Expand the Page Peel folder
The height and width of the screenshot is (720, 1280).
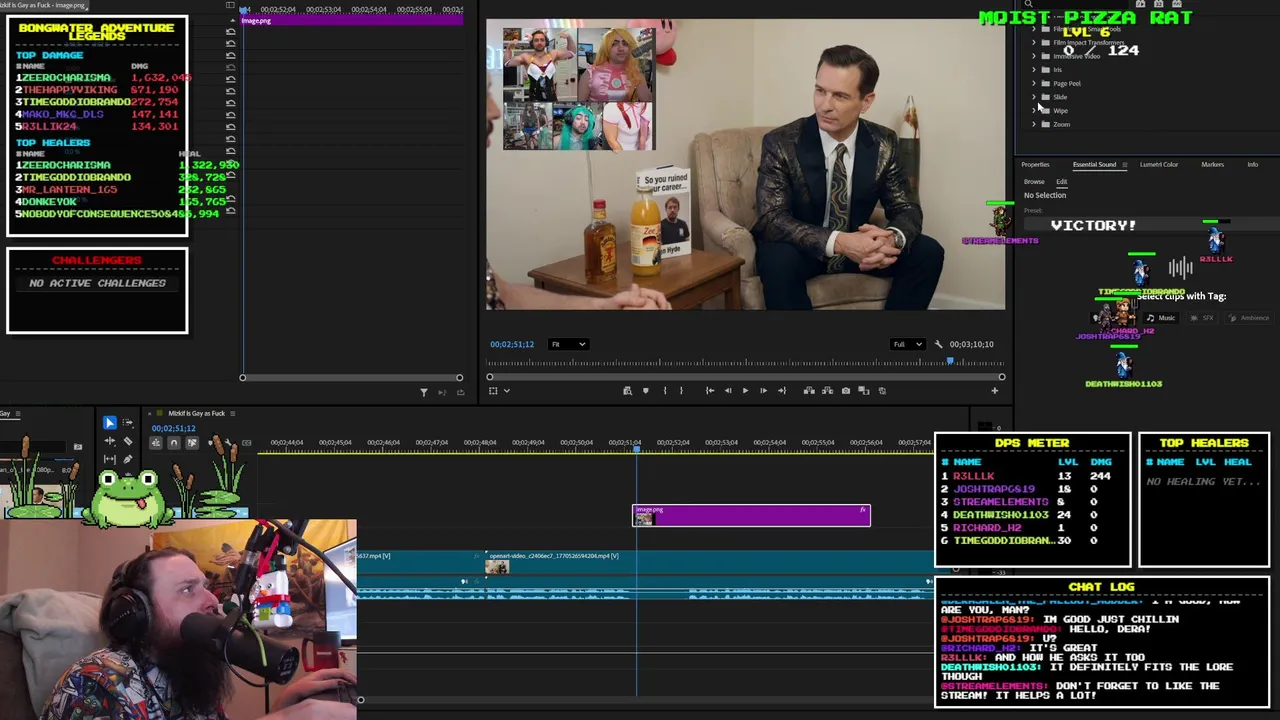[x=1034, y=83]
